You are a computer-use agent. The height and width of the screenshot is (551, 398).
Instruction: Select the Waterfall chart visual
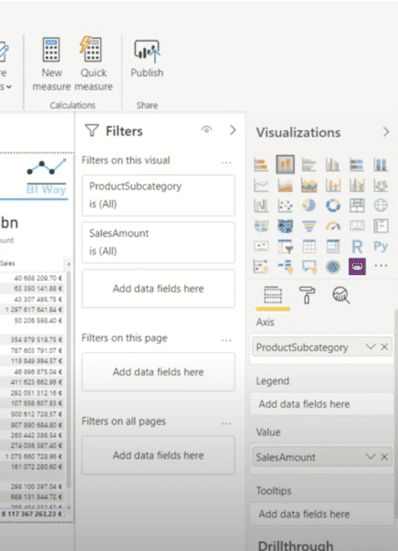pos(261,205)
